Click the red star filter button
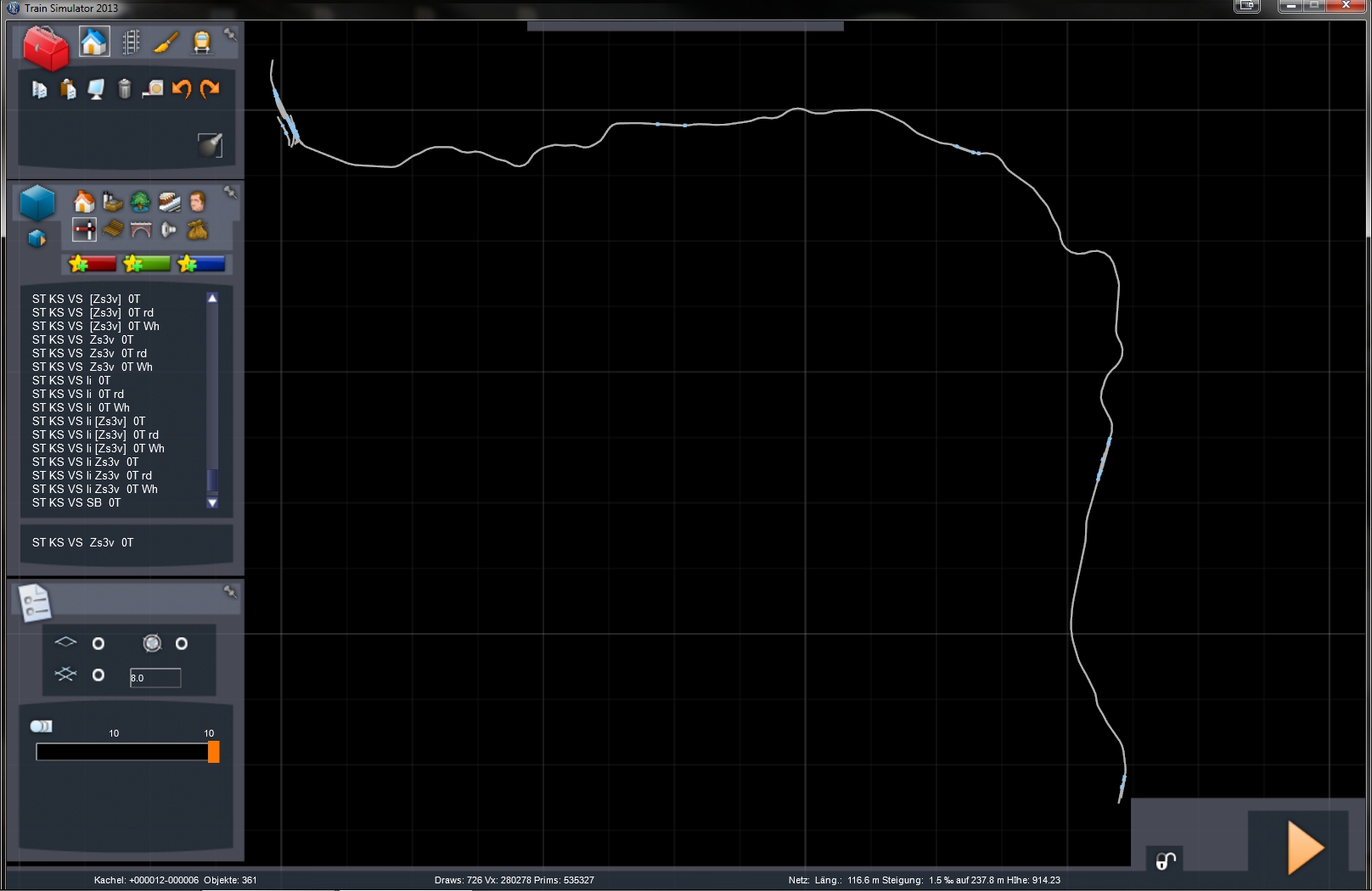 click(93, 264)
